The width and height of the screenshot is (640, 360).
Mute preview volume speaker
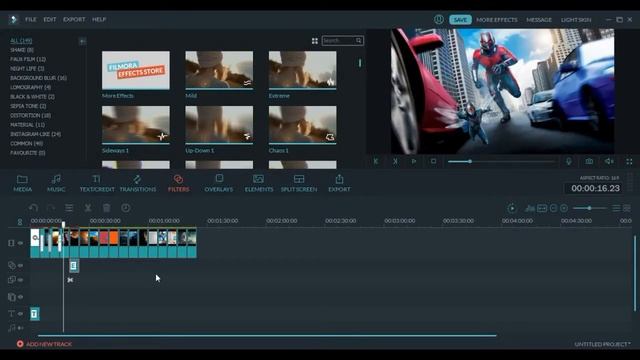click(x=609, y=162)
